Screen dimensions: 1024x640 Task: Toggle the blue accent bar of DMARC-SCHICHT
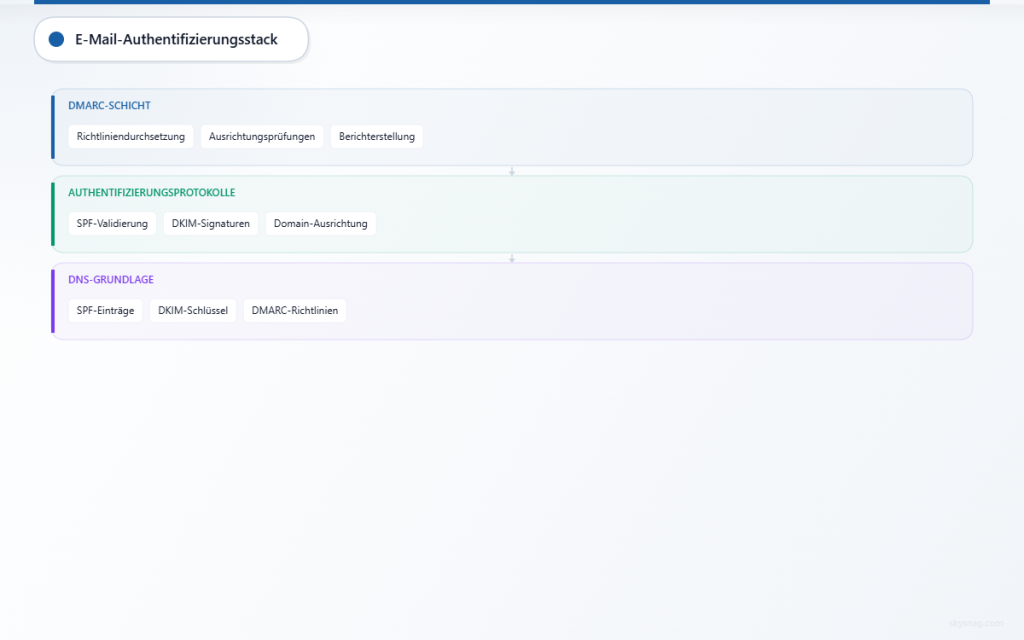pyautogui.click(x=53, y=127)
